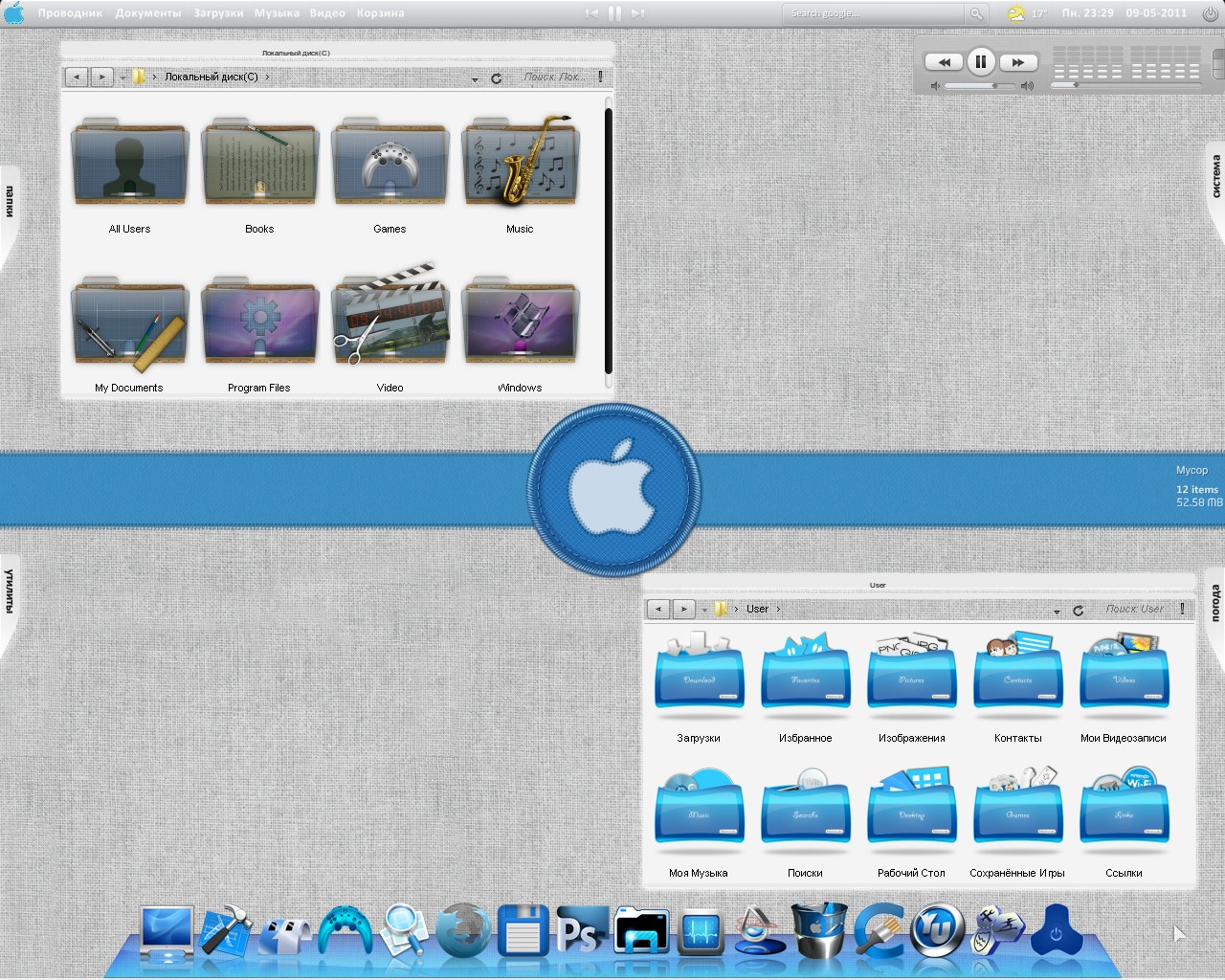Click the Local Disk C window scrollbar
Viewport: 1225px width, 980px height.
[x=608, y=241]
